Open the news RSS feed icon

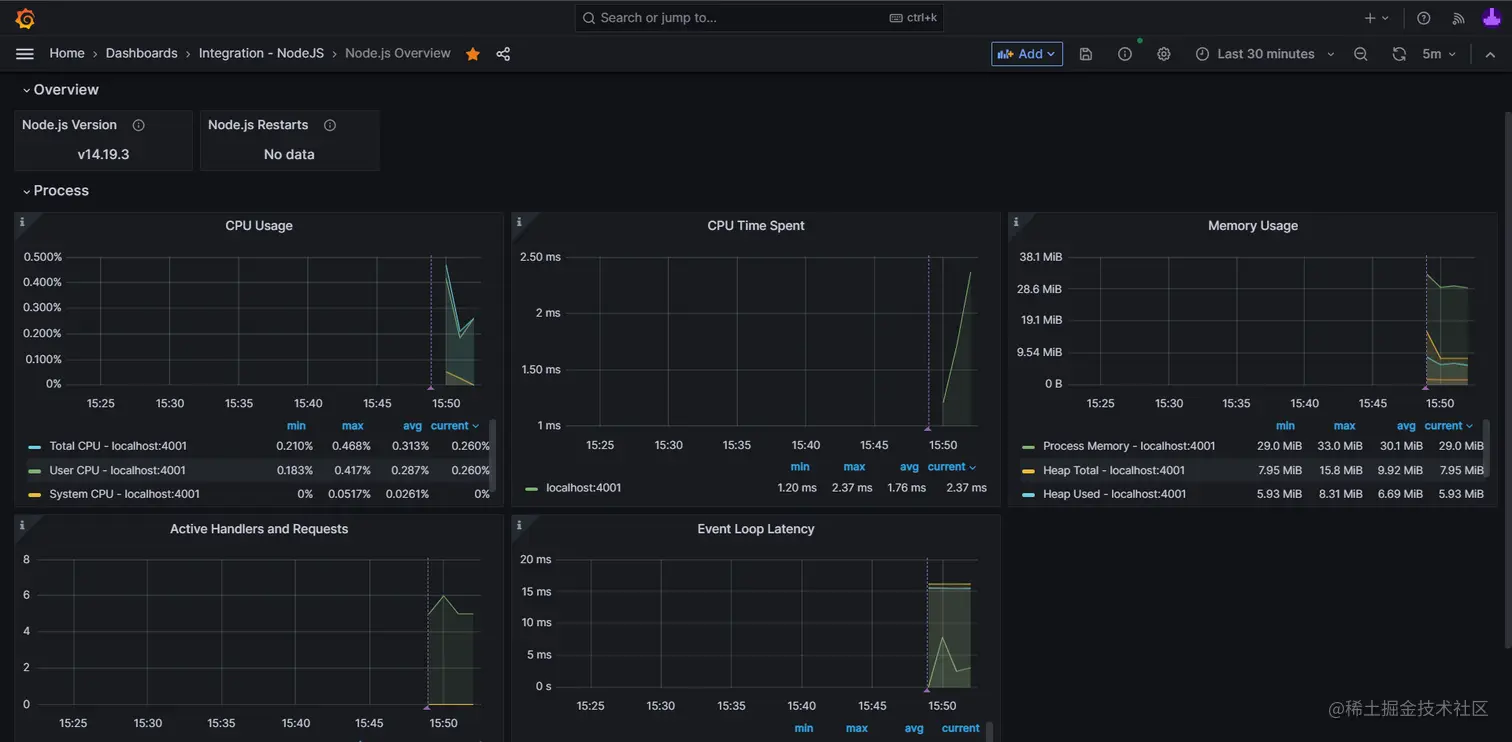pos(1458,18)
